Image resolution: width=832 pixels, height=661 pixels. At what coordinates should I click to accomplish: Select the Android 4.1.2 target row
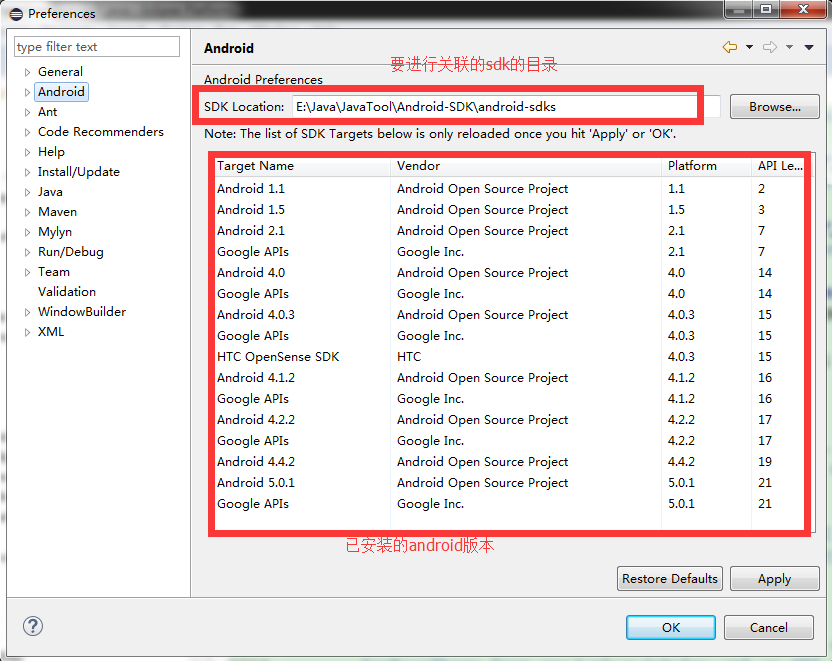tap(509, 378)
